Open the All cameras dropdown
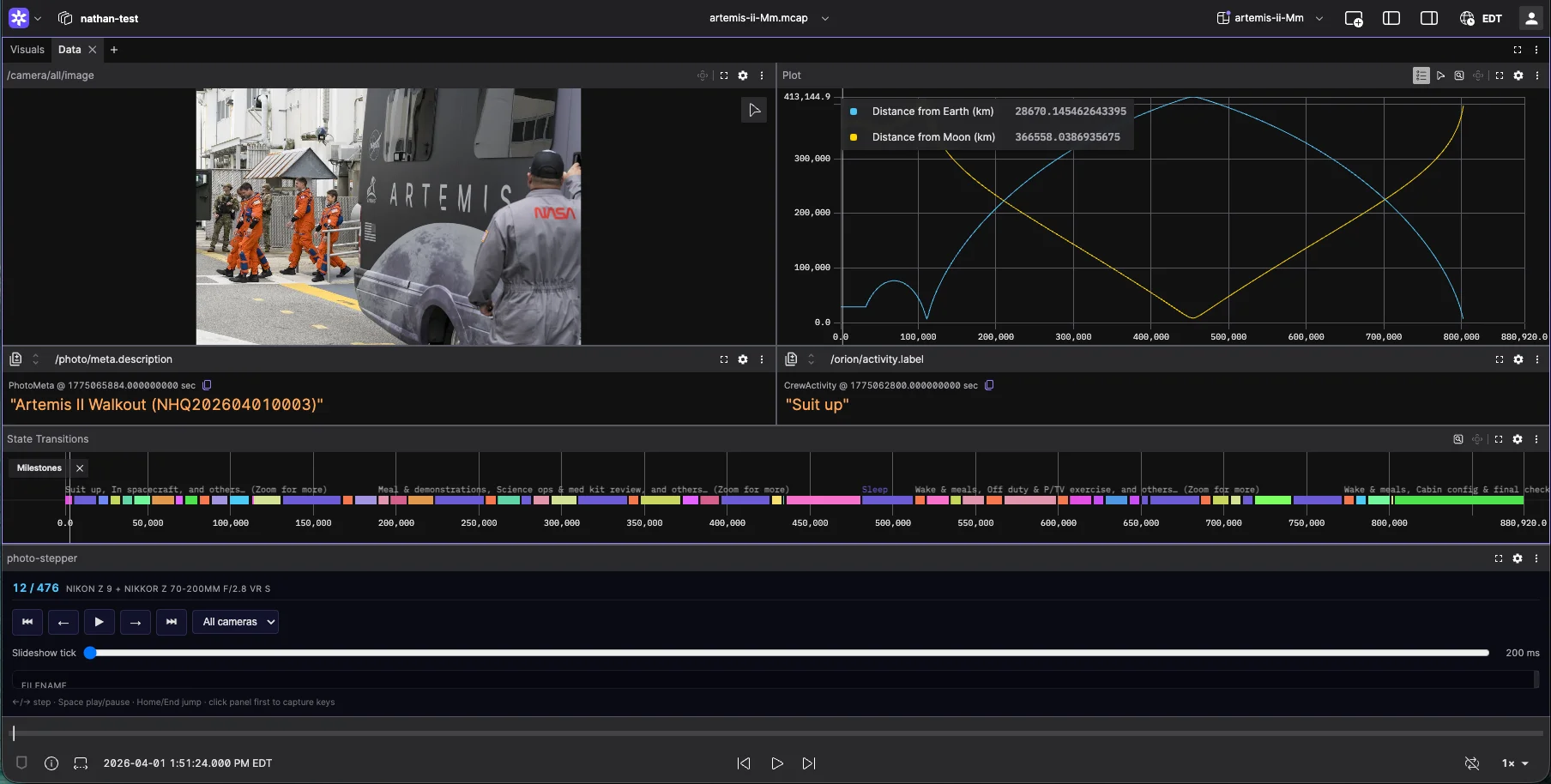Image resolution: width=1551 pixels, height=784 pixels. 236,622
